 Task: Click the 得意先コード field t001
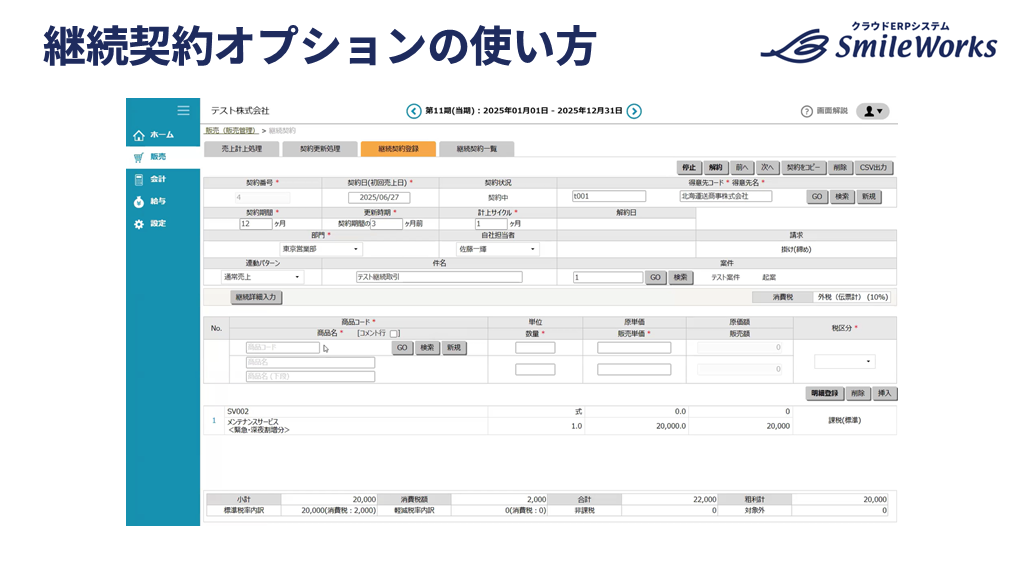click(609, 196)
